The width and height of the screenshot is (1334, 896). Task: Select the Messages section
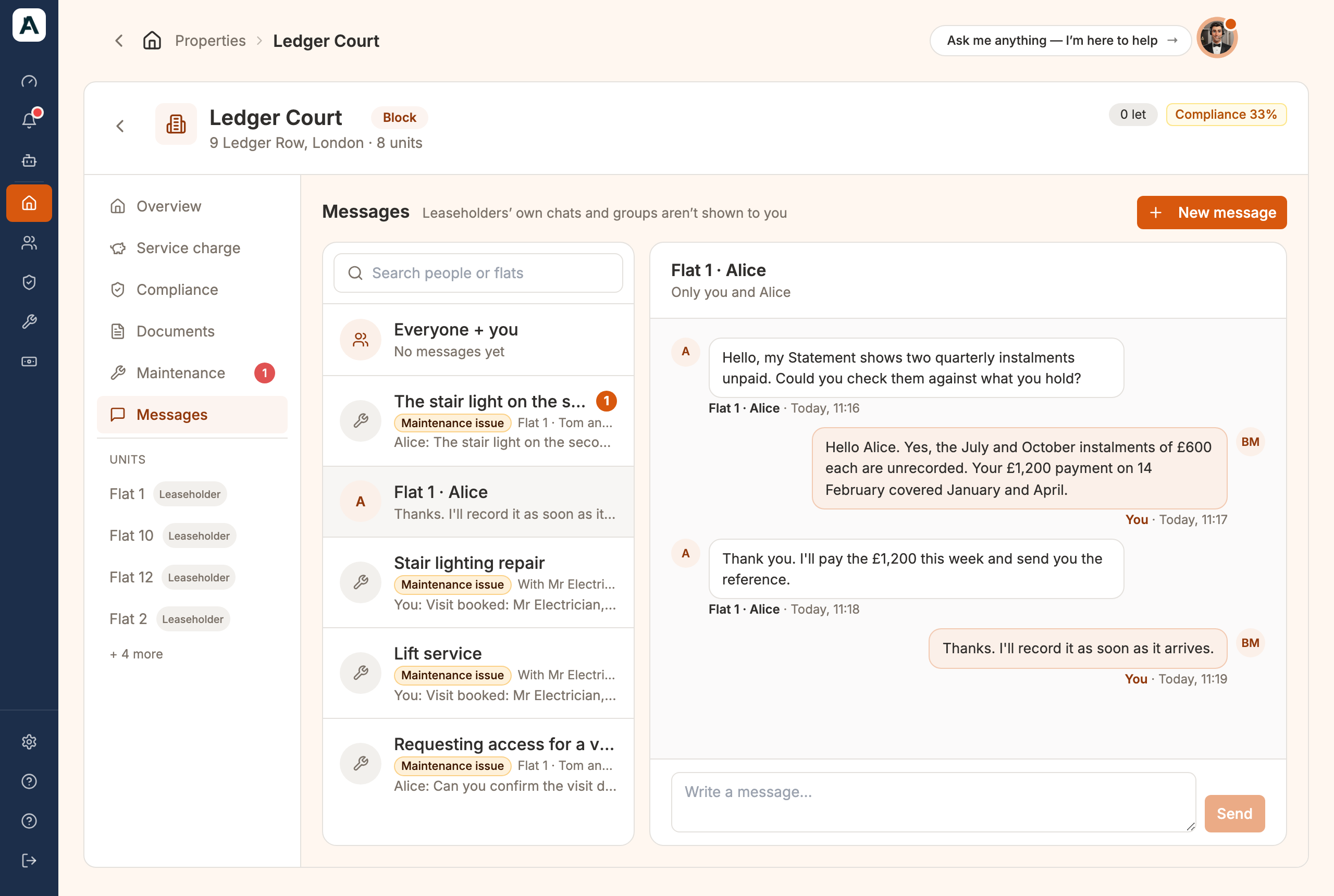pyautogui.click(x=192, y=415)
